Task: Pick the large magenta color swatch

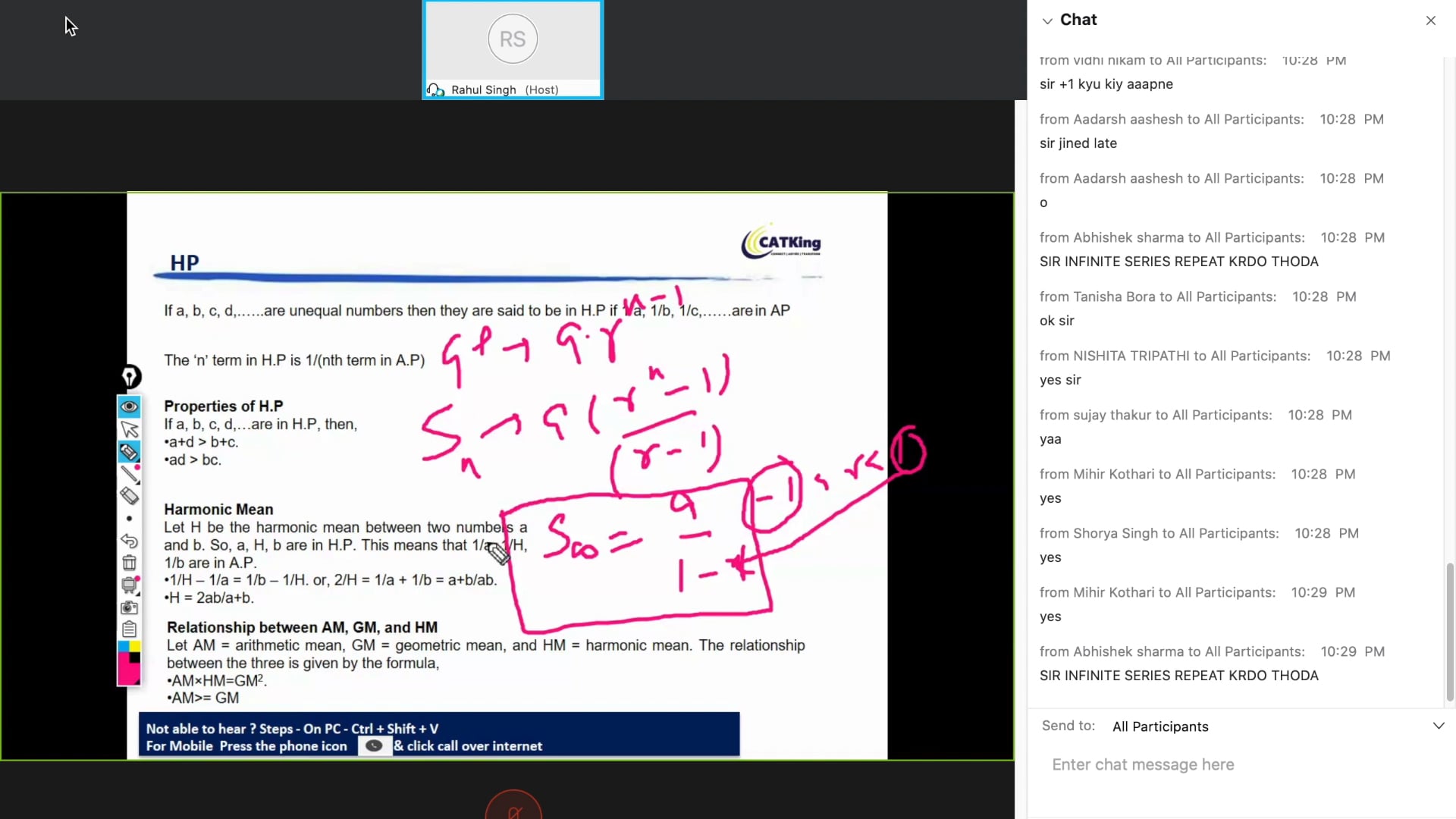Action: coord(129,674)
